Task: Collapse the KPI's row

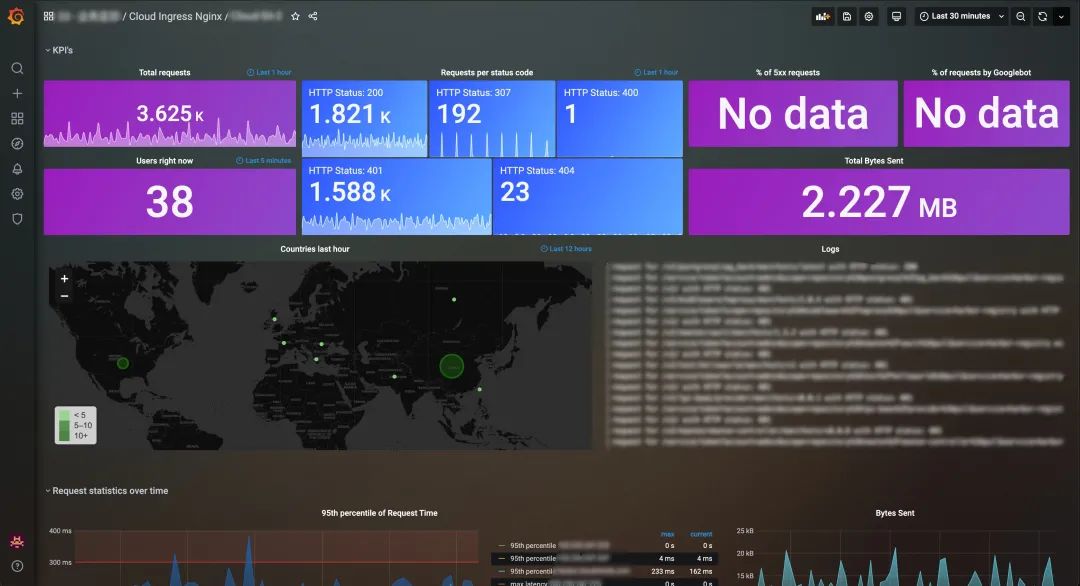Action: (59, 50)
